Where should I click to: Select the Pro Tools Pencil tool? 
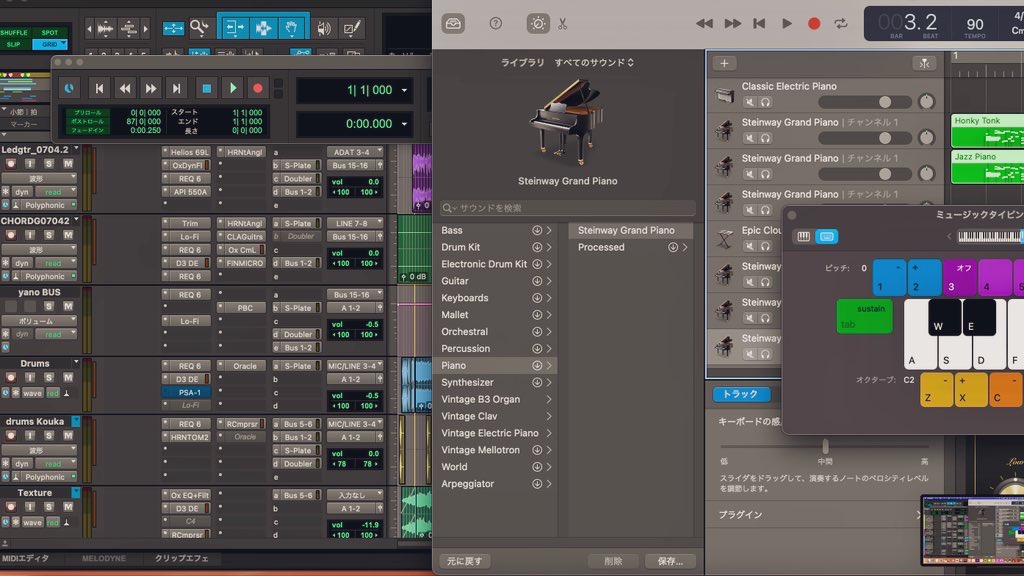[351, 27]
